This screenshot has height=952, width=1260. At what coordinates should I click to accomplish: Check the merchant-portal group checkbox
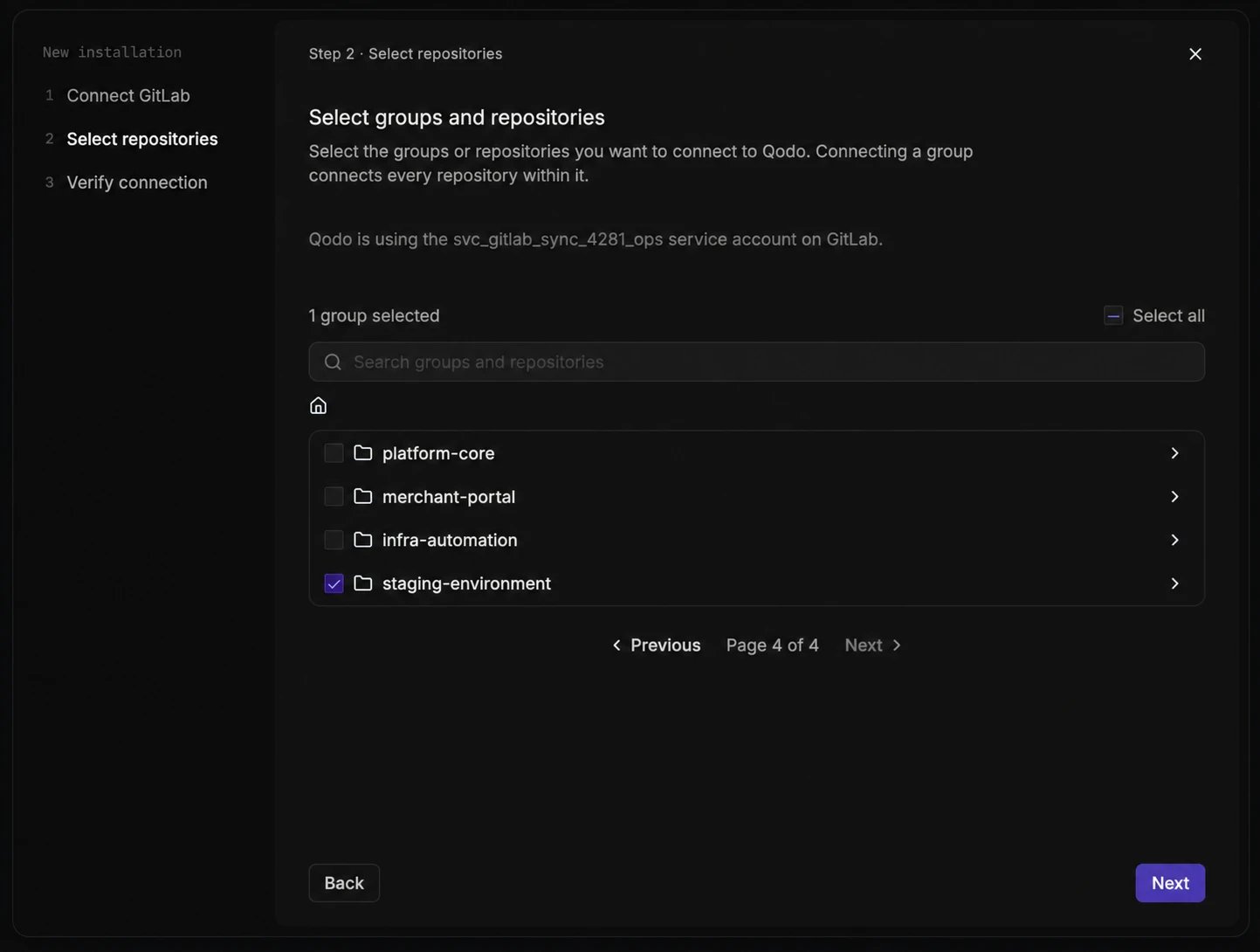(x=334, y=497)
